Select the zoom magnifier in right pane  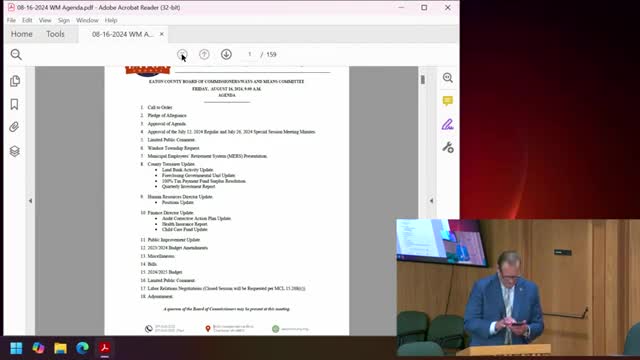coord(448,78)
